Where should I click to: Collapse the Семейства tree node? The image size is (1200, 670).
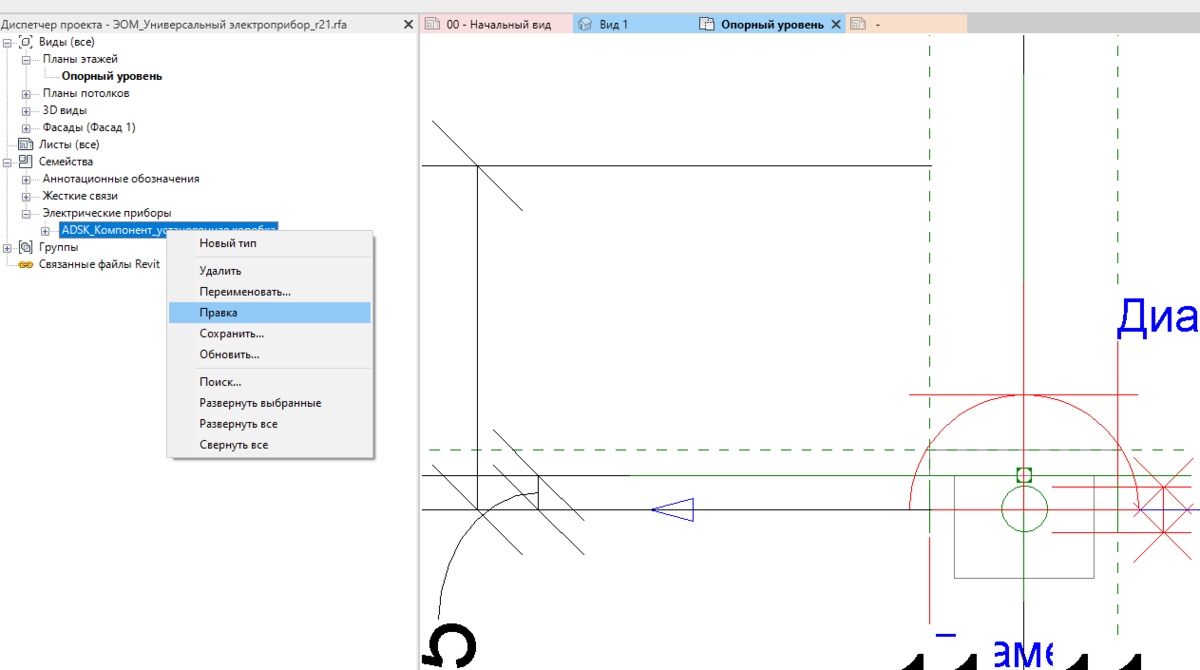(x=9, y=161)
